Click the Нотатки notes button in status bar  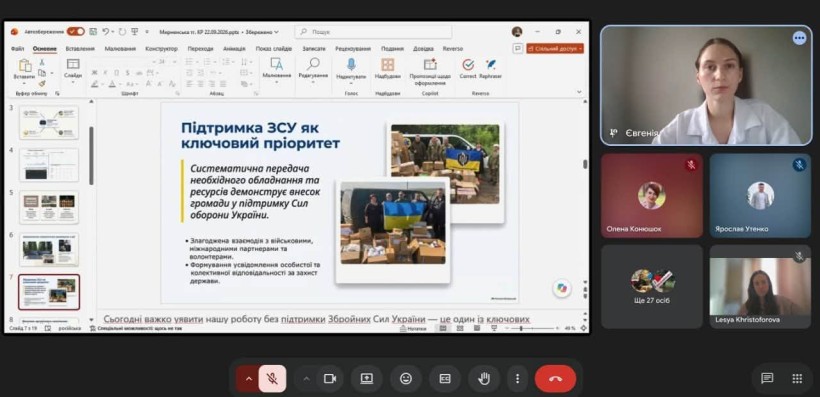pyautogui.click(x=414, y=328)
